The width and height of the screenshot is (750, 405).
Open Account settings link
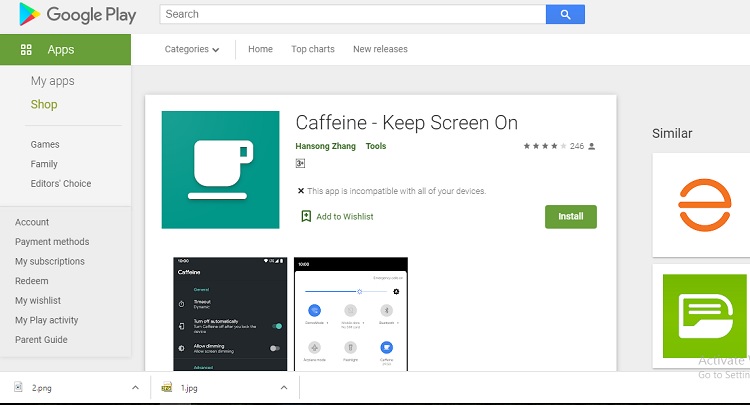click(x=32, y=222)
